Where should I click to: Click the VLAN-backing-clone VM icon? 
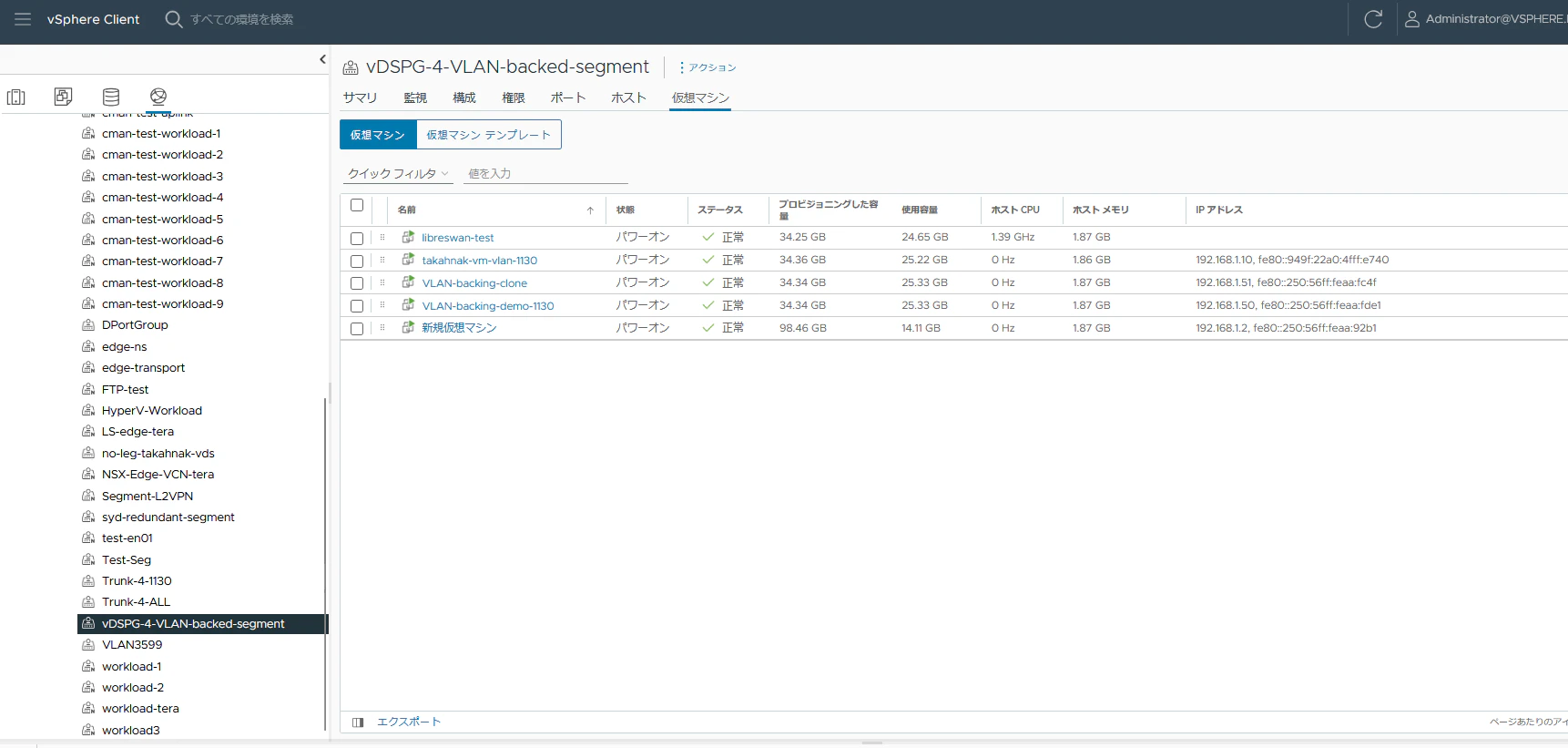click(x=408, y=282)
